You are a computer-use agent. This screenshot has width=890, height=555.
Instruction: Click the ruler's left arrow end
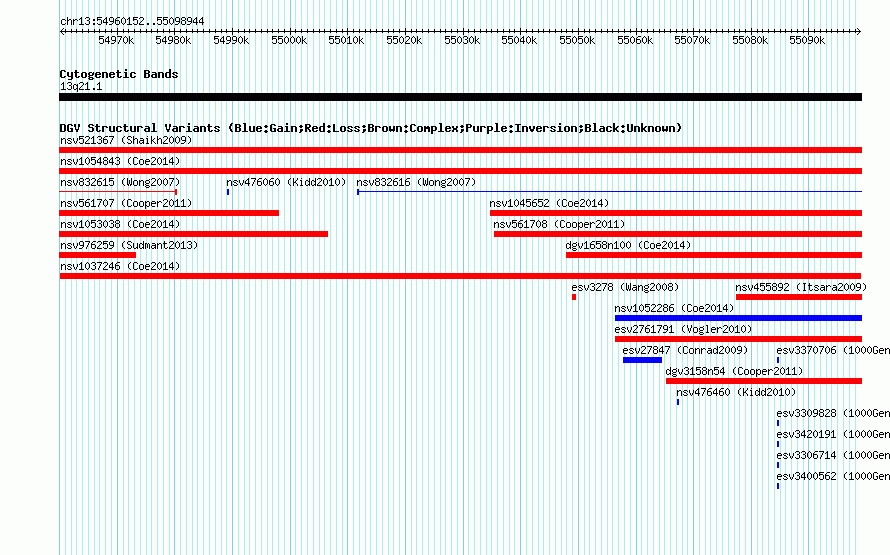[x=62, y=31]
